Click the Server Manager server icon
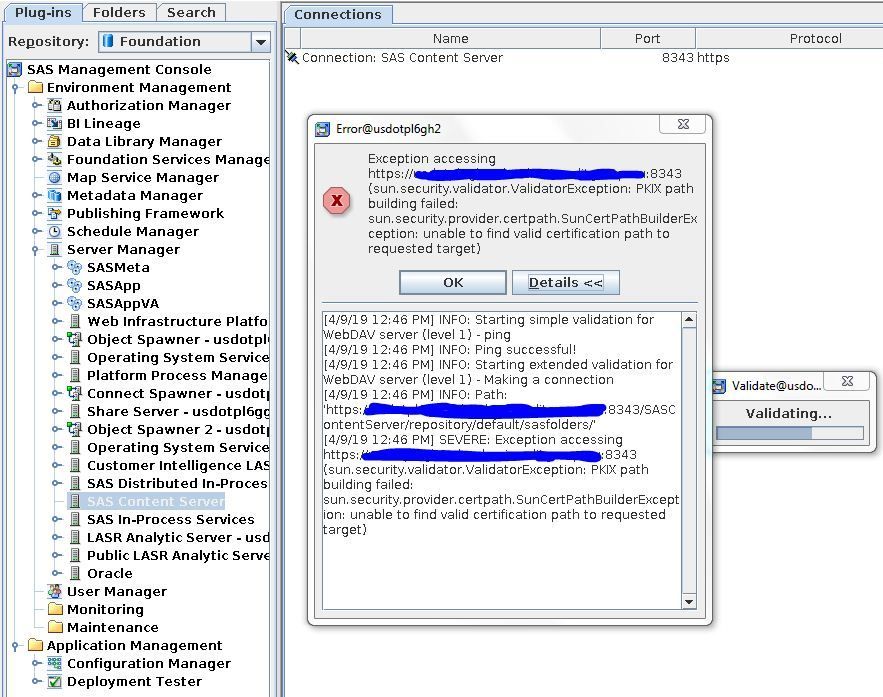 (55, 249)
